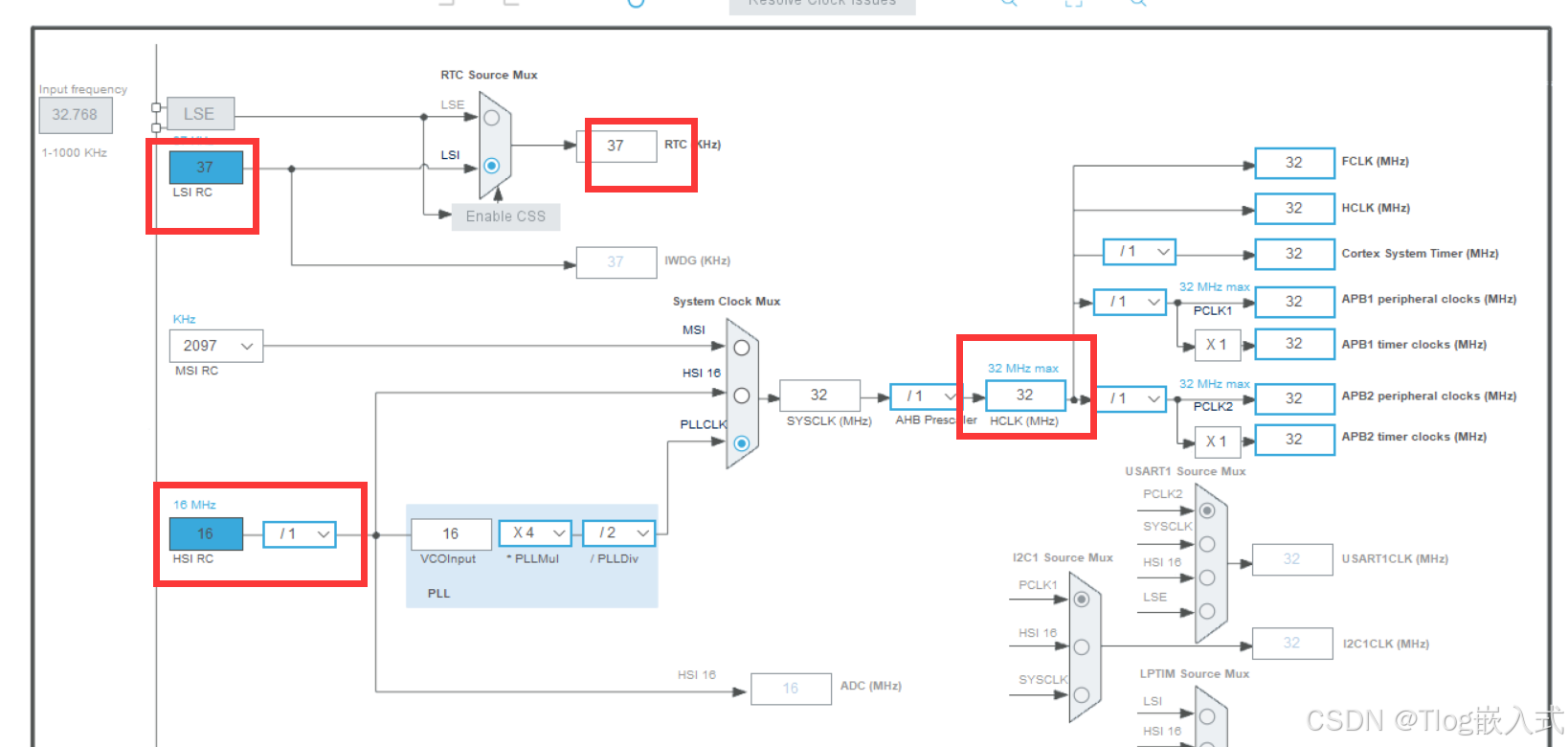Open the Cortex System Timer /1 divider dropdown

coord(1139,252)
